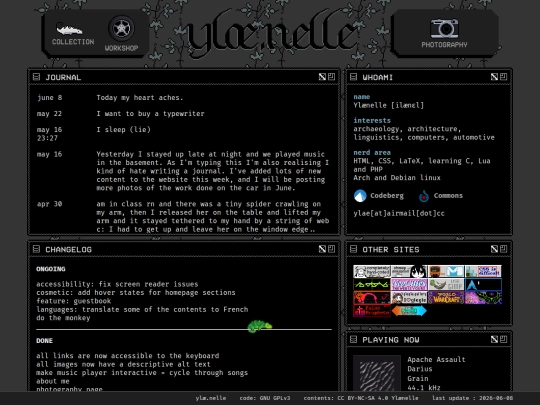This screenshot has width=540, height=405.
Task: Click the window icon in the JOURNAL header
Action: [x=331, y=77]
